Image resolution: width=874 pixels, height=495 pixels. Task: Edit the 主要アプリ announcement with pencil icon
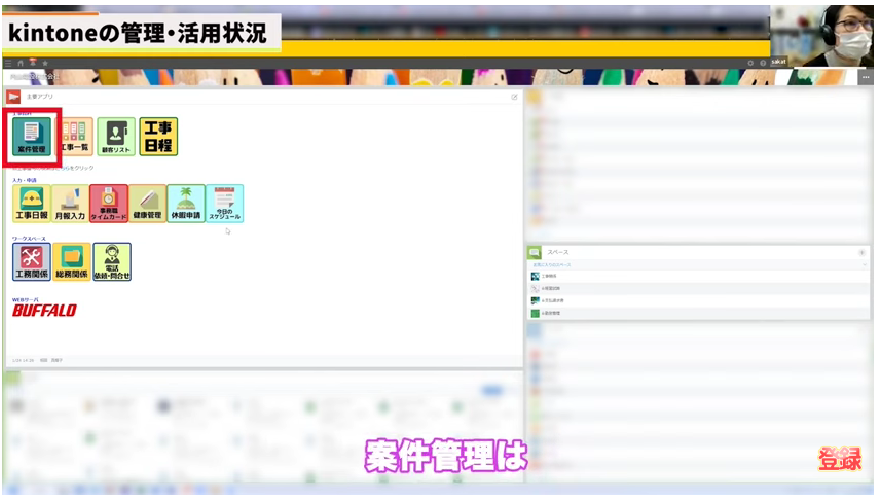point(514,97)
